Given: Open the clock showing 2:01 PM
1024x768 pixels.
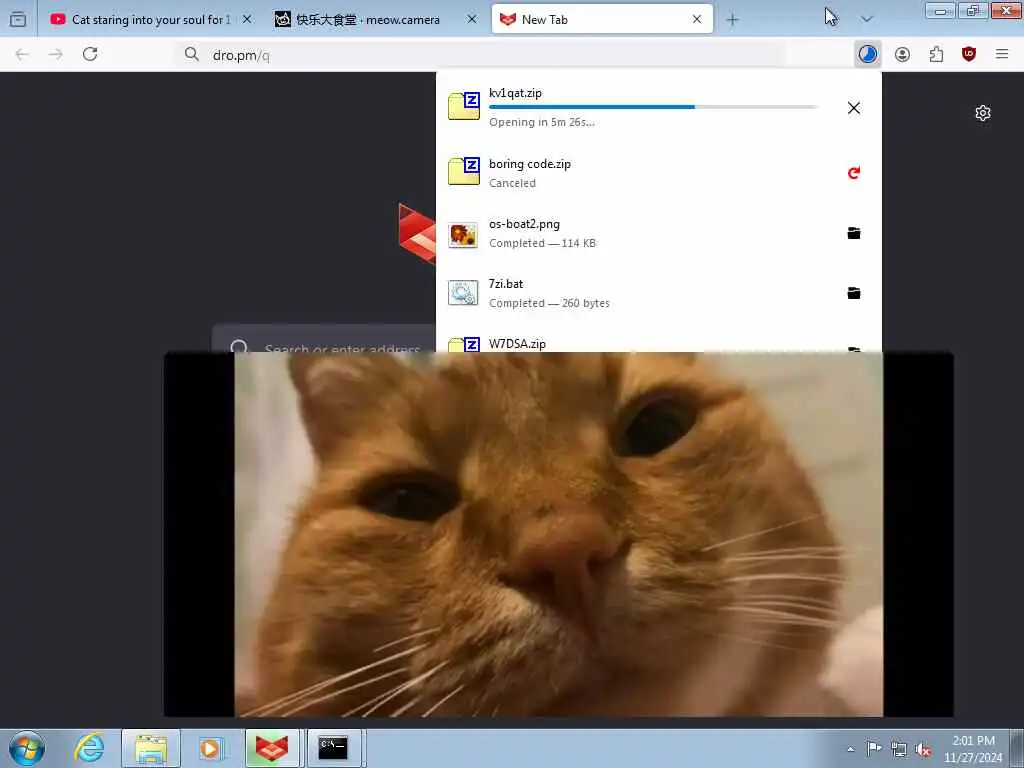Looking at the screenshot, I should coord(973,749).
